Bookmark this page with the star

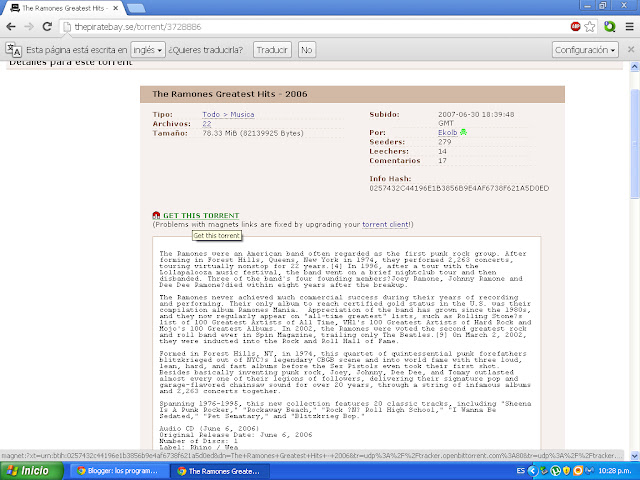(x=590, y=27)
